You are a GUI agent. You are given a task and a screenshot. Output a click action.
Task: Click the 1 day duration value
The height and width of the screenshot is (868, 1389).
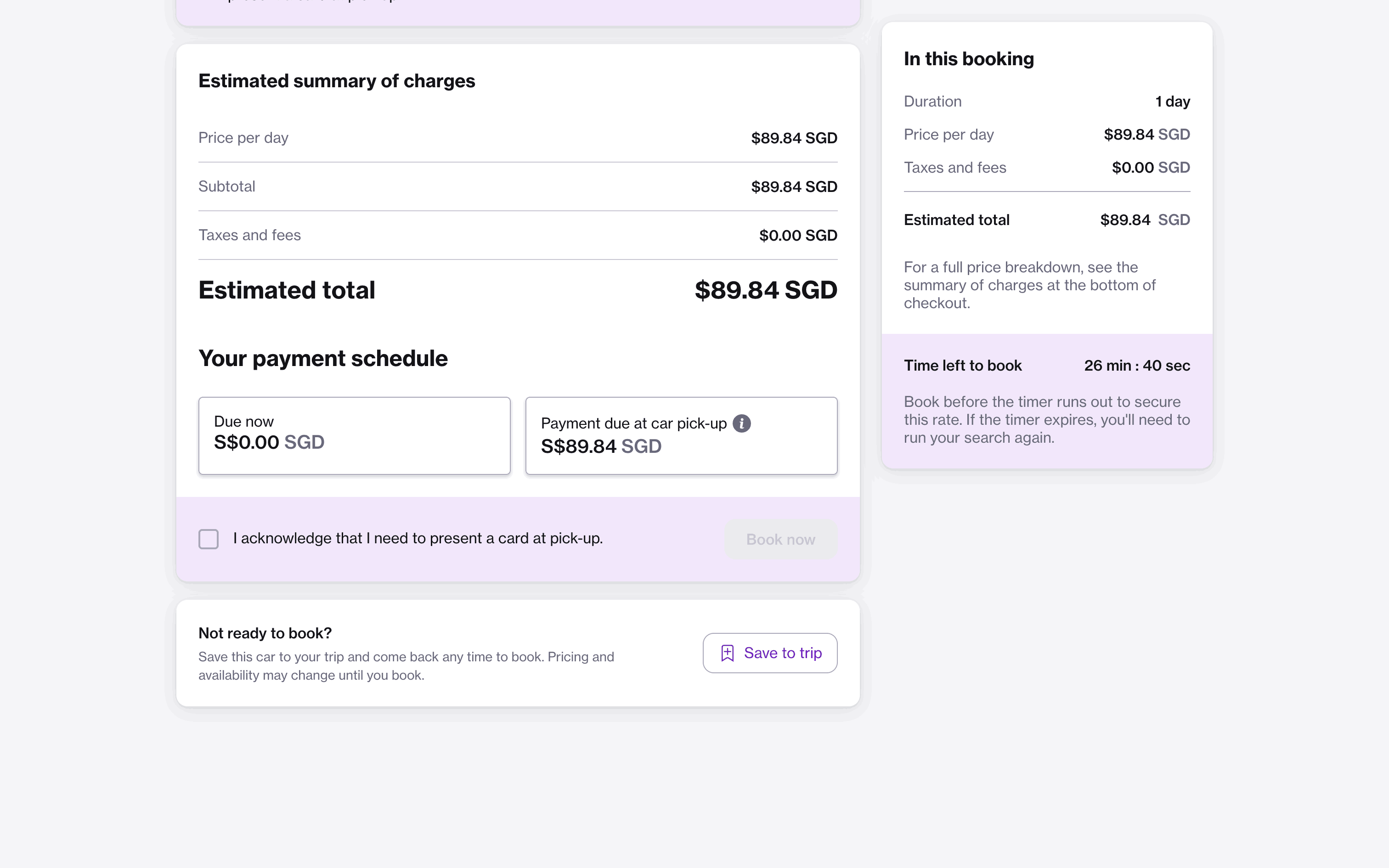[x=1172, y=101]
